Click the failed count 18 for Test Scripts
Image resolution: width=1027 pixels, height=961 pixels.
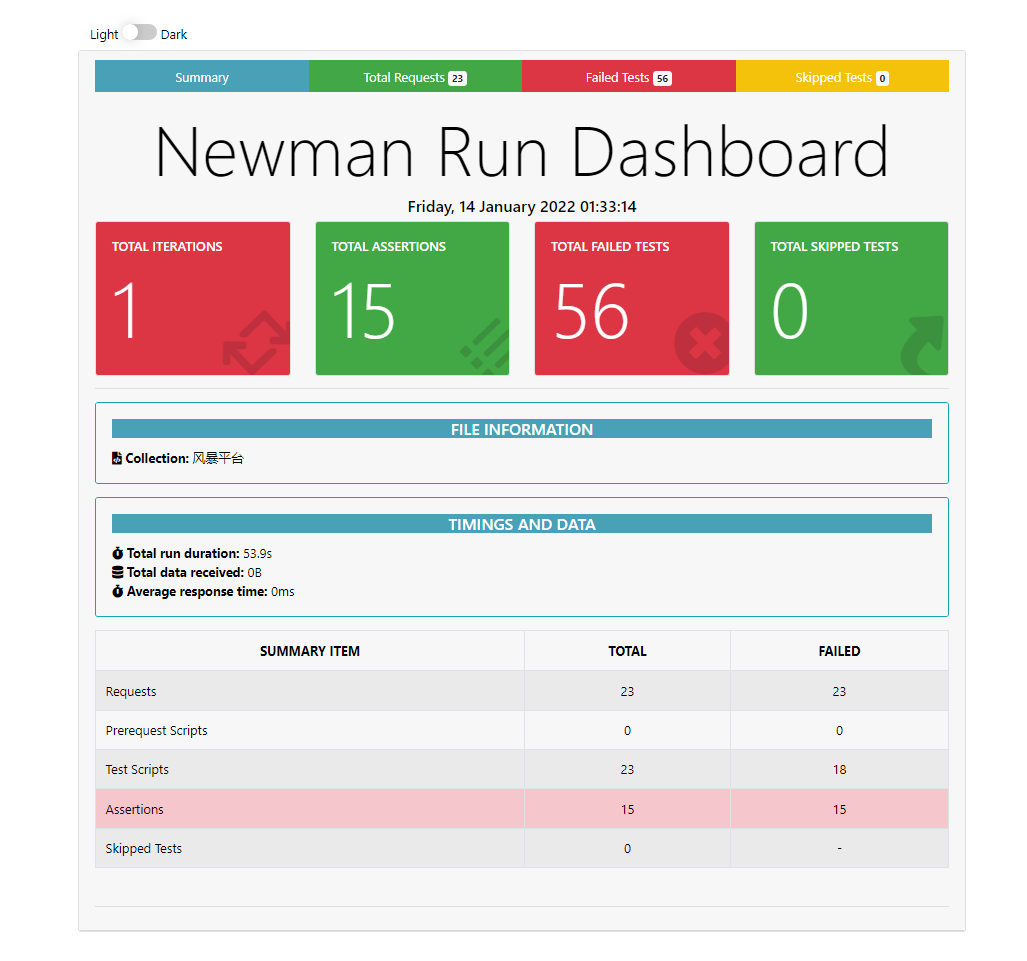click(x=840, y=770)
